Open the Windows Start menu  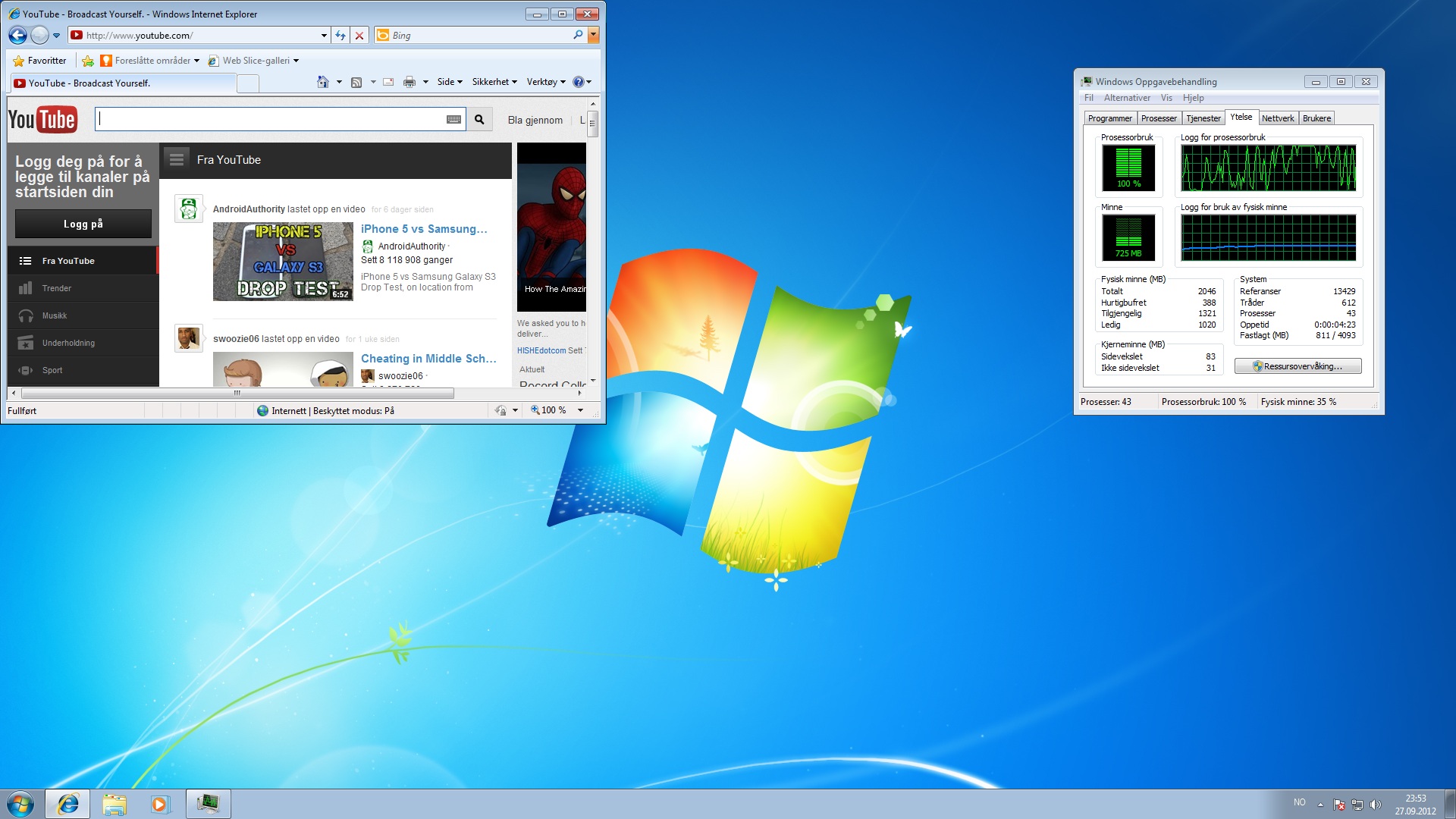(20, 804)
